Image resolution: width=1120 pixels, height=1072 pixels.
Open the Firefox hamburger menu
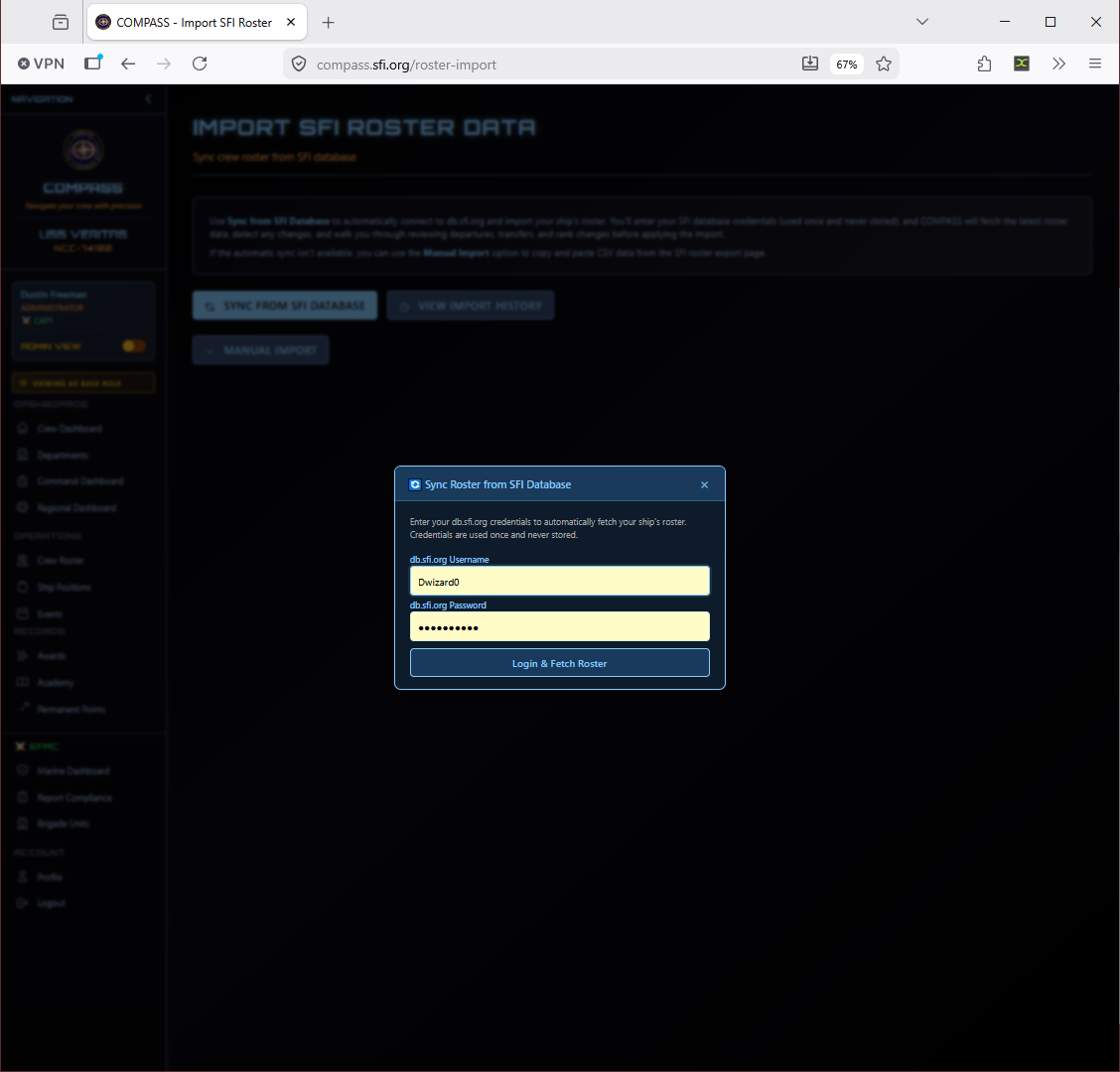[x=1094, y=64]
